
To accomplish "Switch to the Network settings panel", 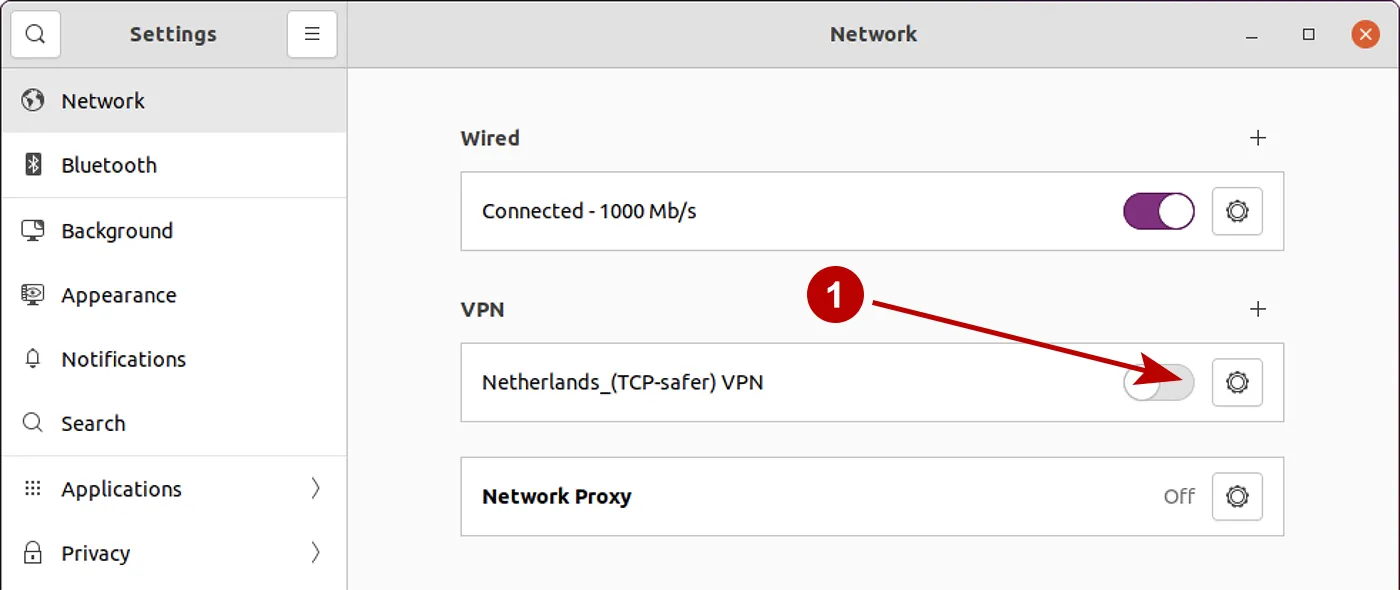I will pos(103,100).
